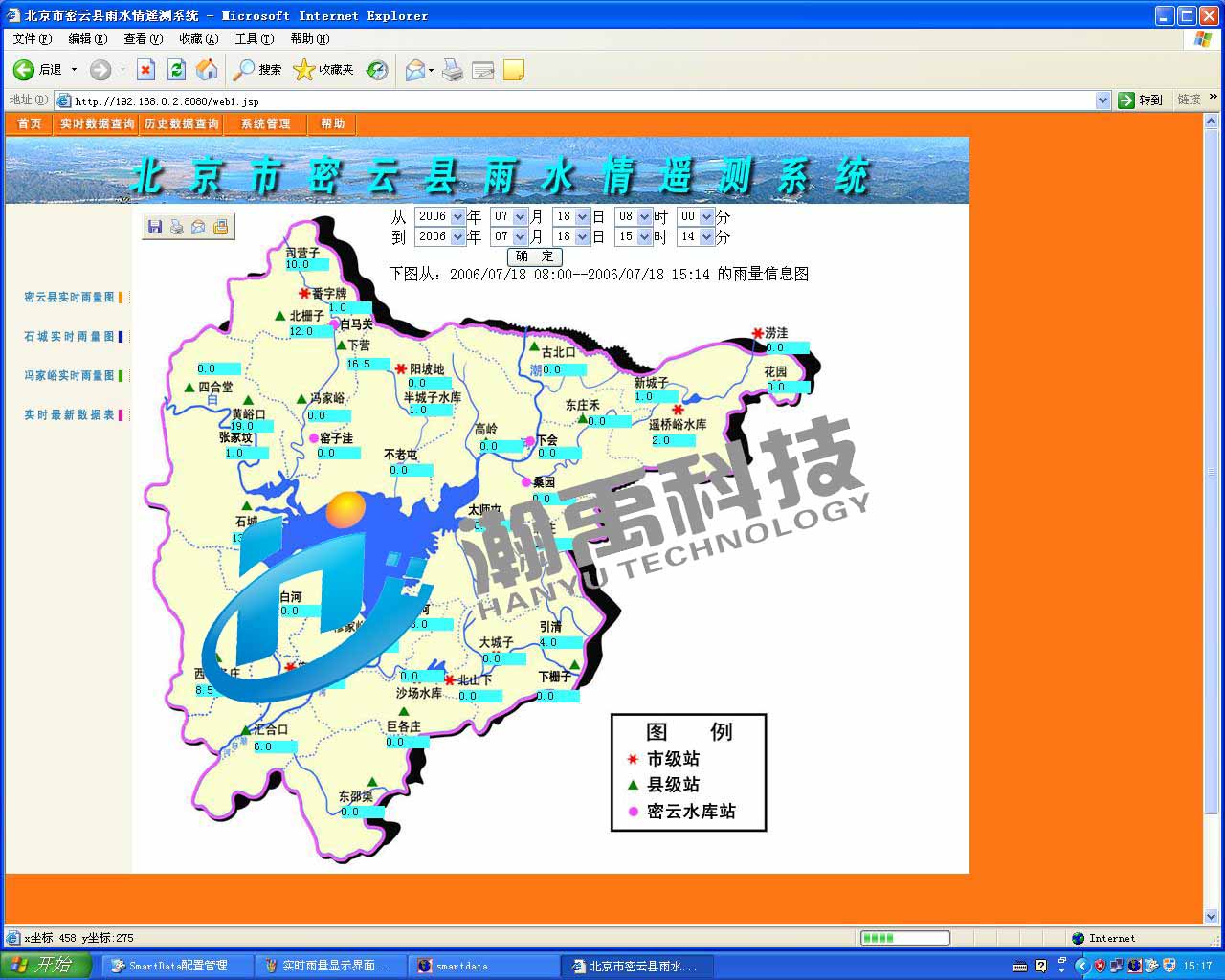Viewport: 1225px width, 980px height.
Task: Click the IE Forward arrow button
Action: pos(100,70)
